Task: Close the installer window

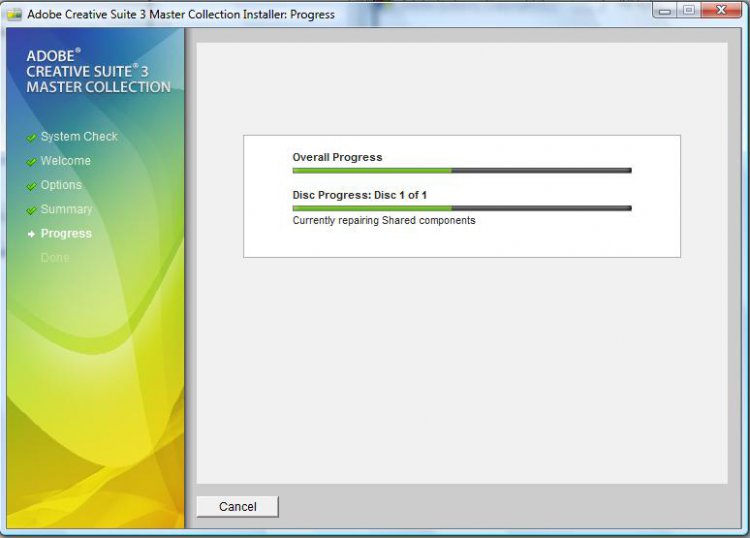Action: pos(721,11)
